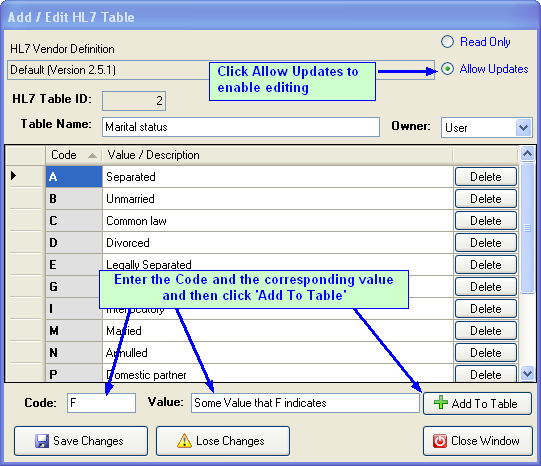
Task: Click the Code input field containing F
Action: click(101, 403)
